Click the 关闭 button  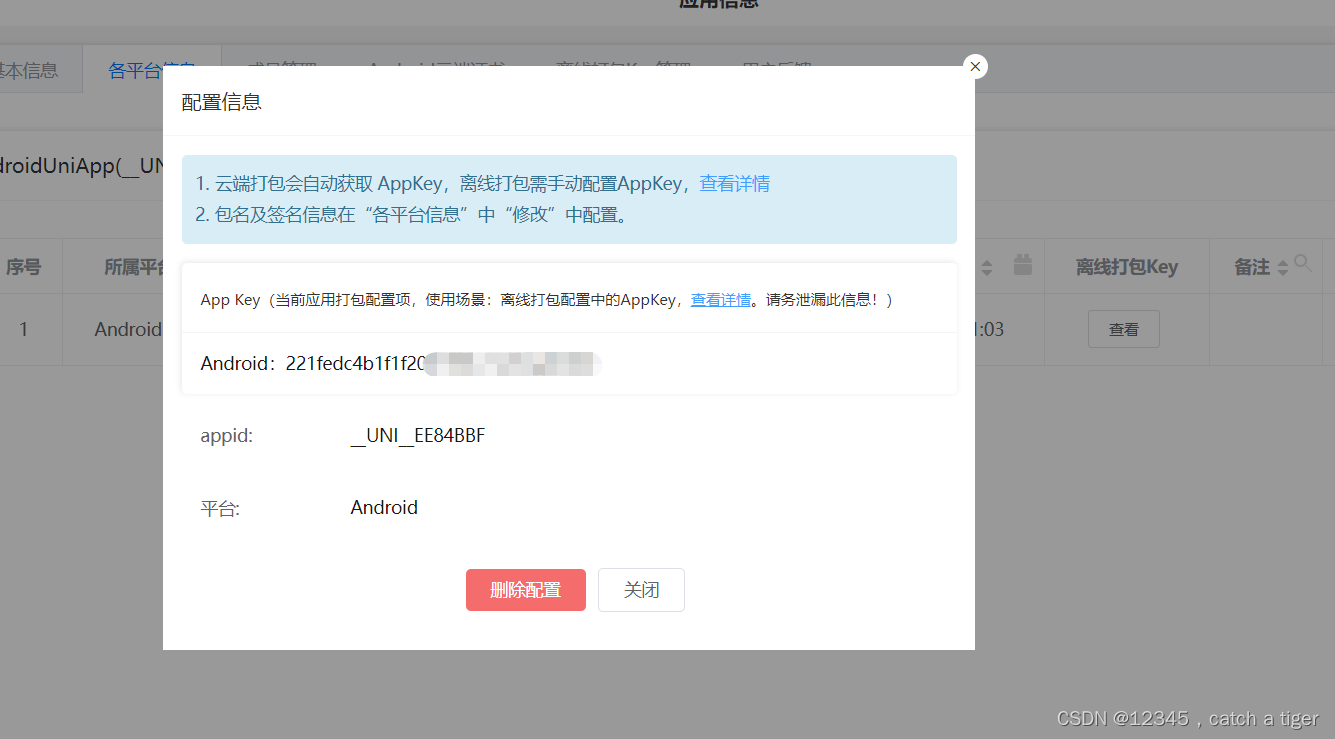pos(641,590)
